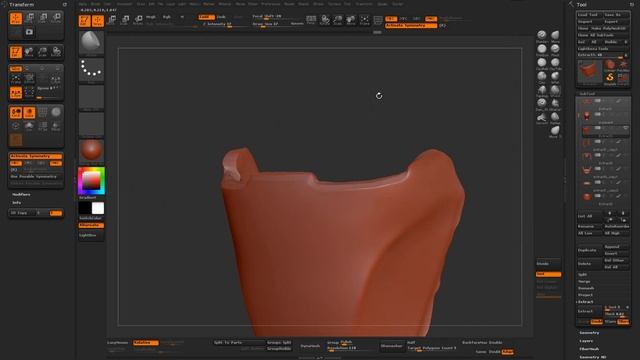
Task: Select the Pinch brush
Action: 555,49
